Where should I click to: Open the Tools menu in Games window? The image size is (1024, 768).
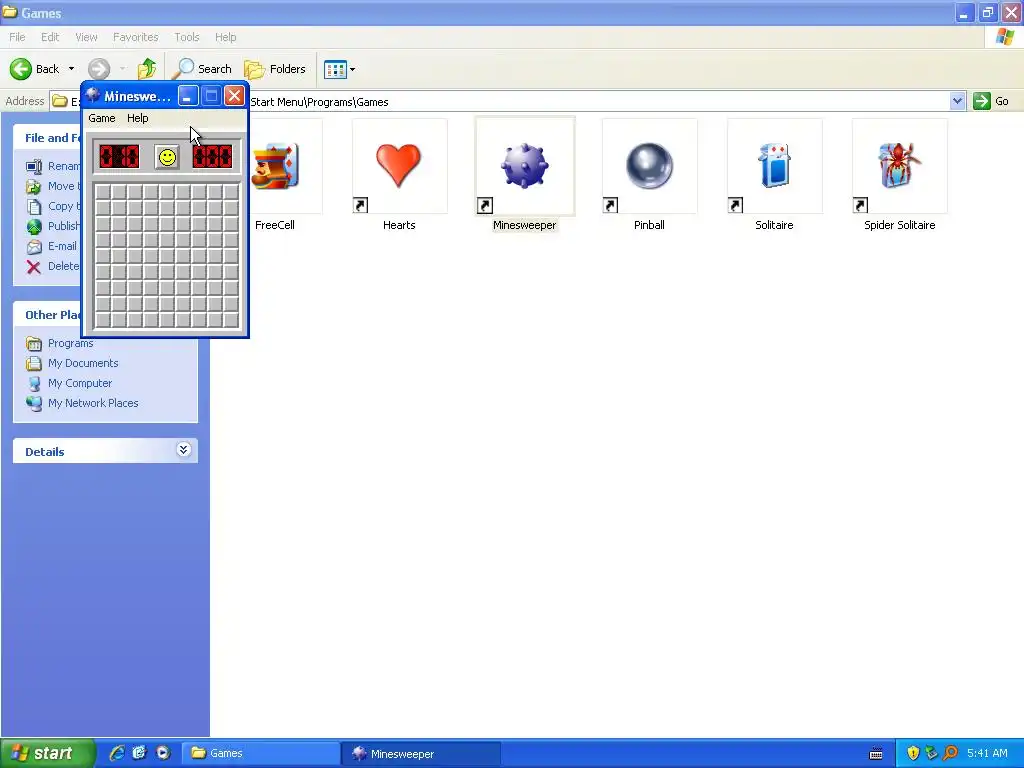tap(186, 37)
